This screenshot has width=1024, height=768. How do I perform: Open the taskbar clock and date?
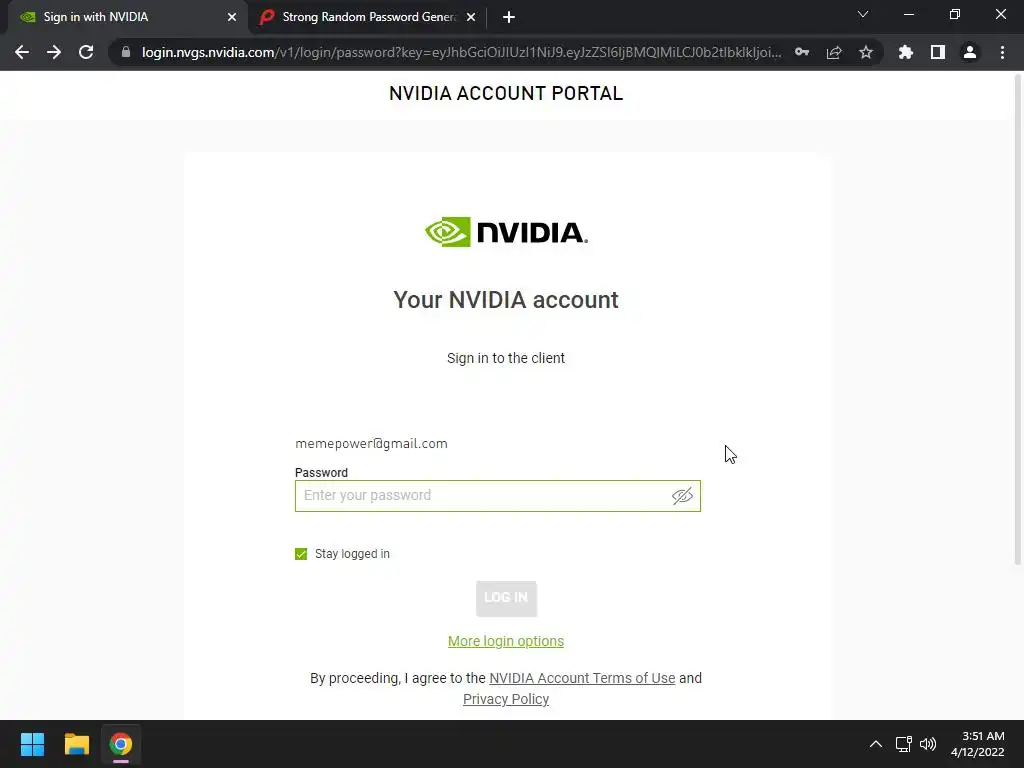978,744
